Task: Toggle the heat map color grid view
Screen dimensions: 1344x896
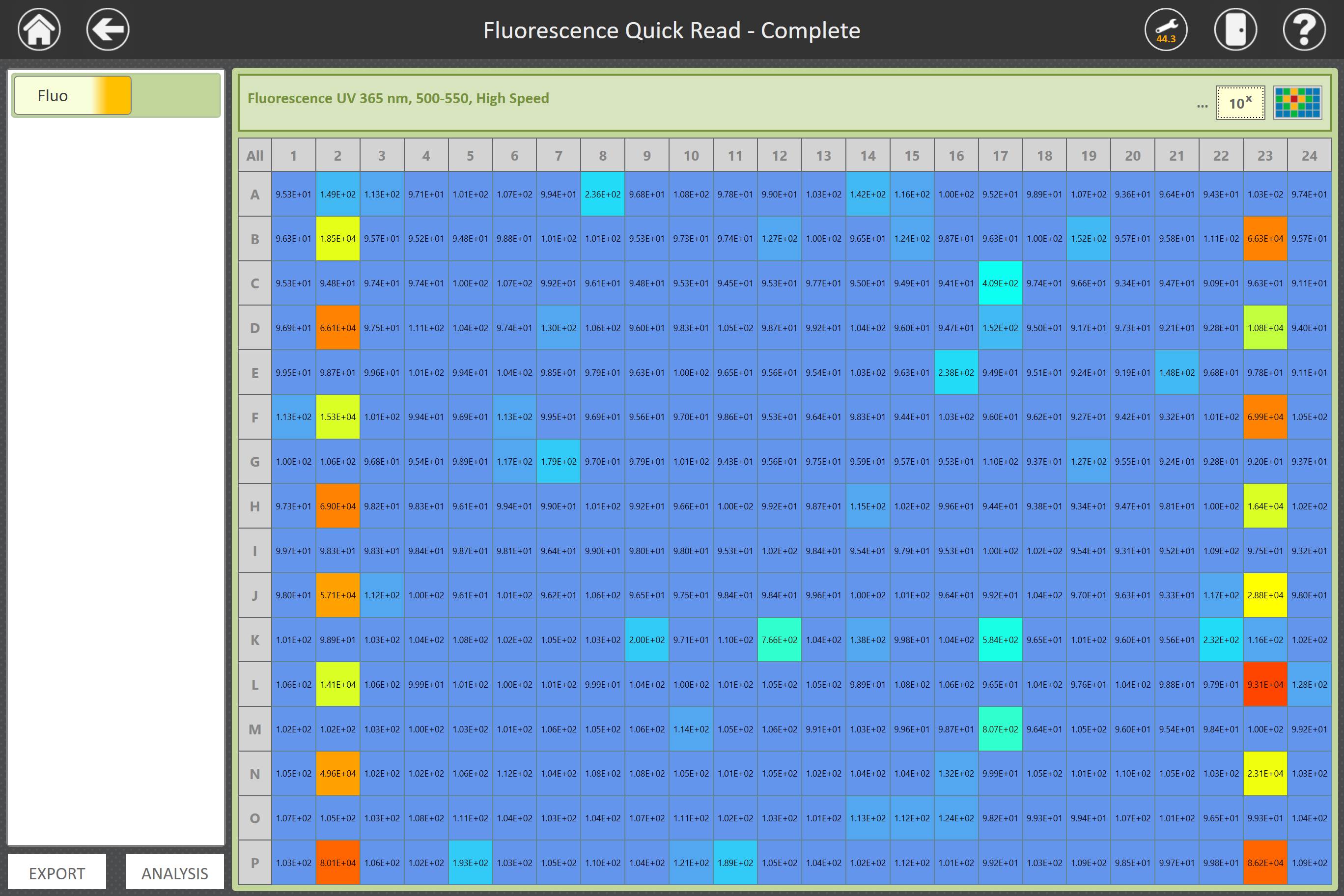Action: (x=1297, y=103)
